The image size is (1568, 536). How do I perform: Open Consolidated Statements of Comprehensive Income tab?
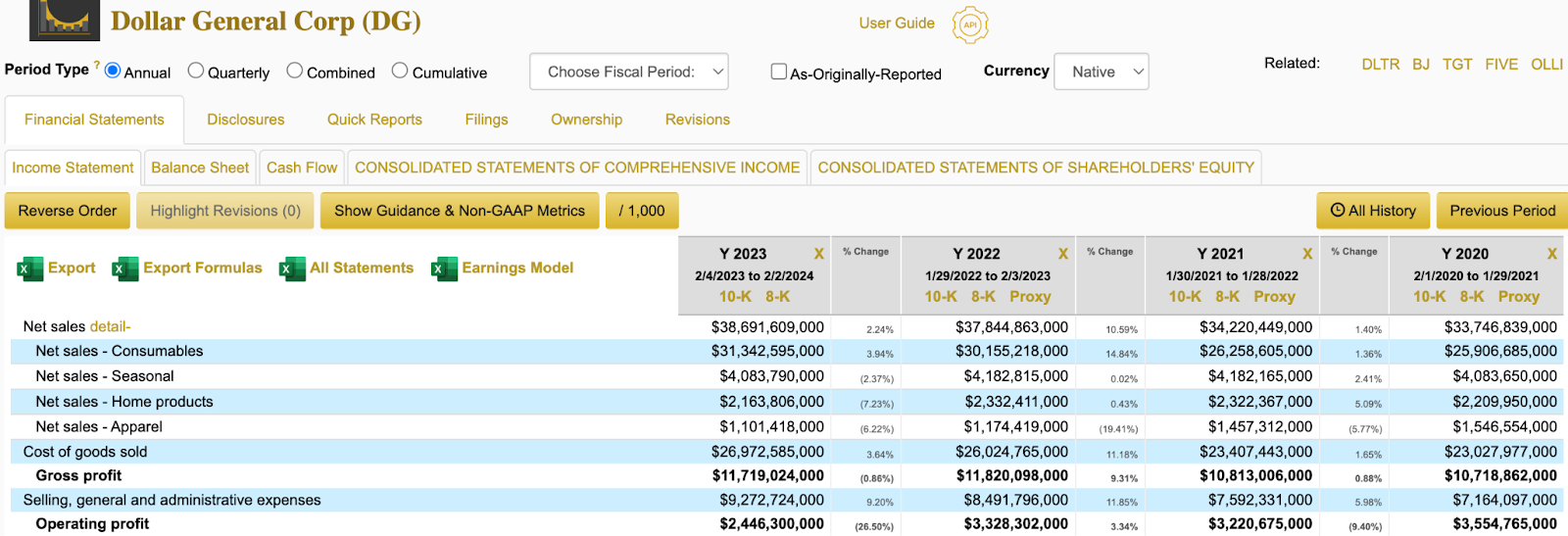(x=577, y=168)
